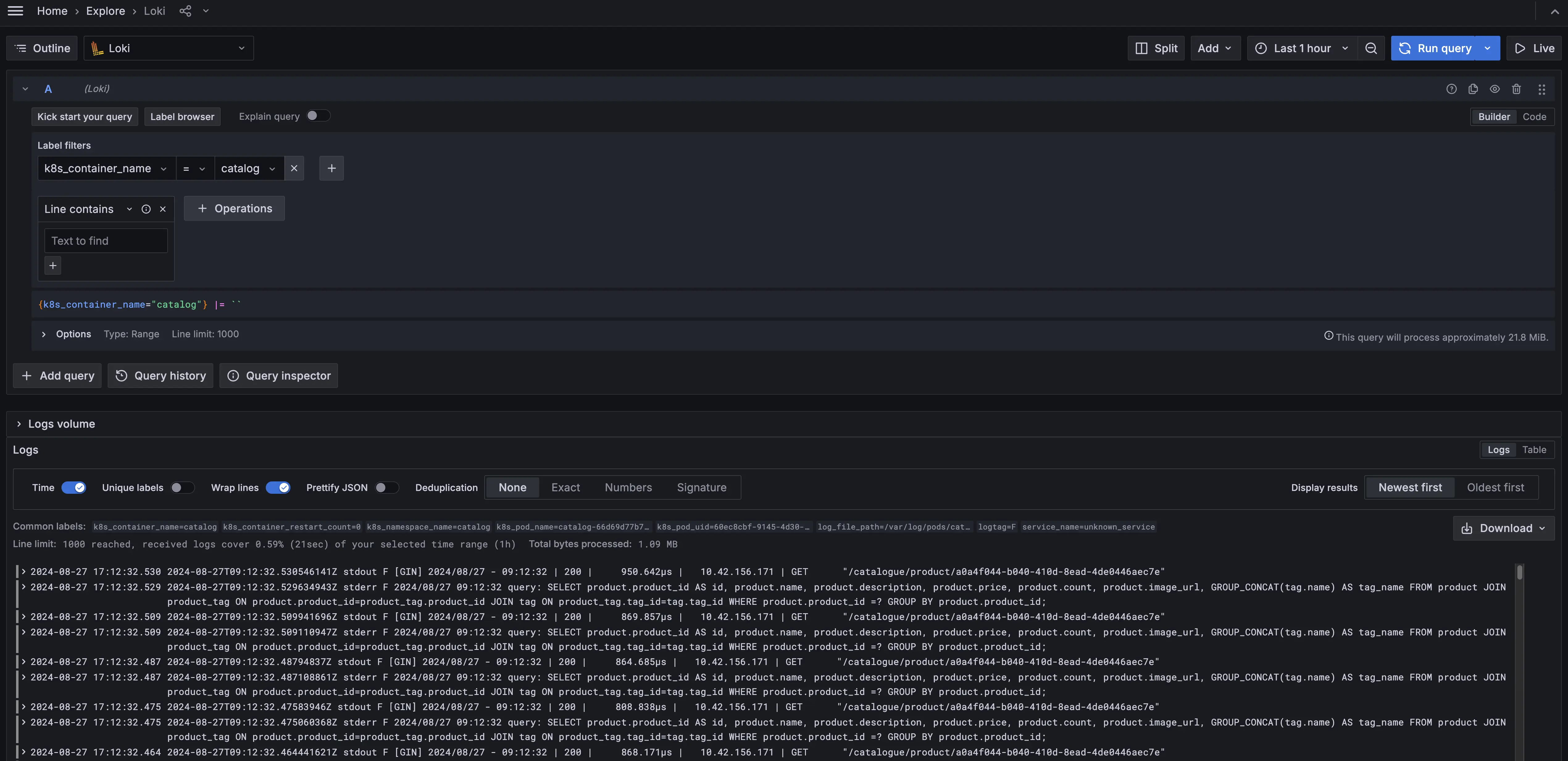Open the hamburger navigation menu
Viewport: 1568px width, 761px height.
[x=15, y=11]
